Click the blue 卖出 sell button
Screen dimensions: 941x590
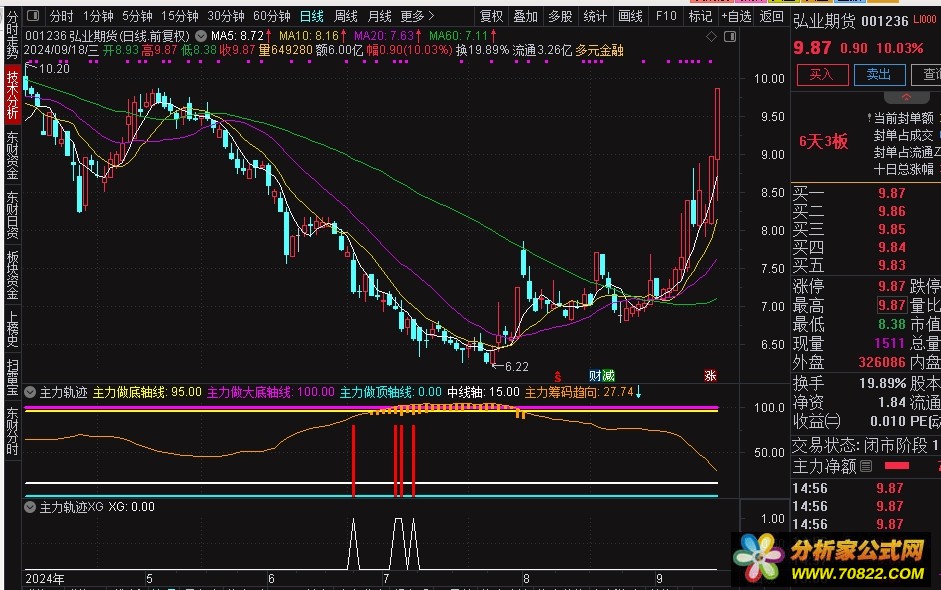point(879,74)
